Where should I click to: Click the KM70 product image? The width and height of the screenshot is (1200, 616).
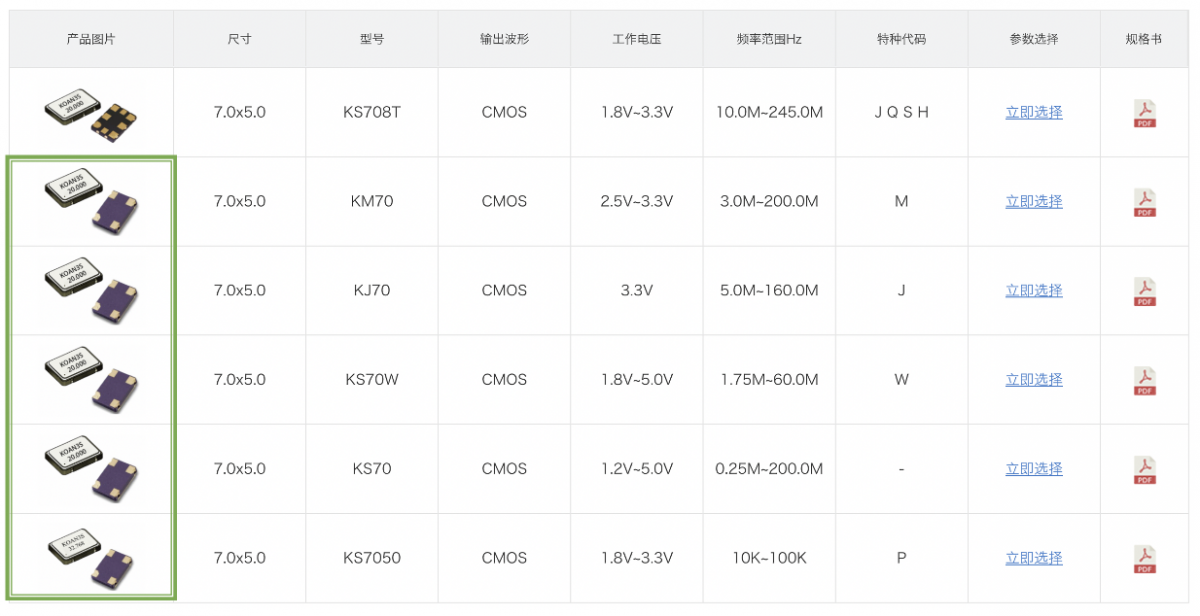click(x=91, y=201)
